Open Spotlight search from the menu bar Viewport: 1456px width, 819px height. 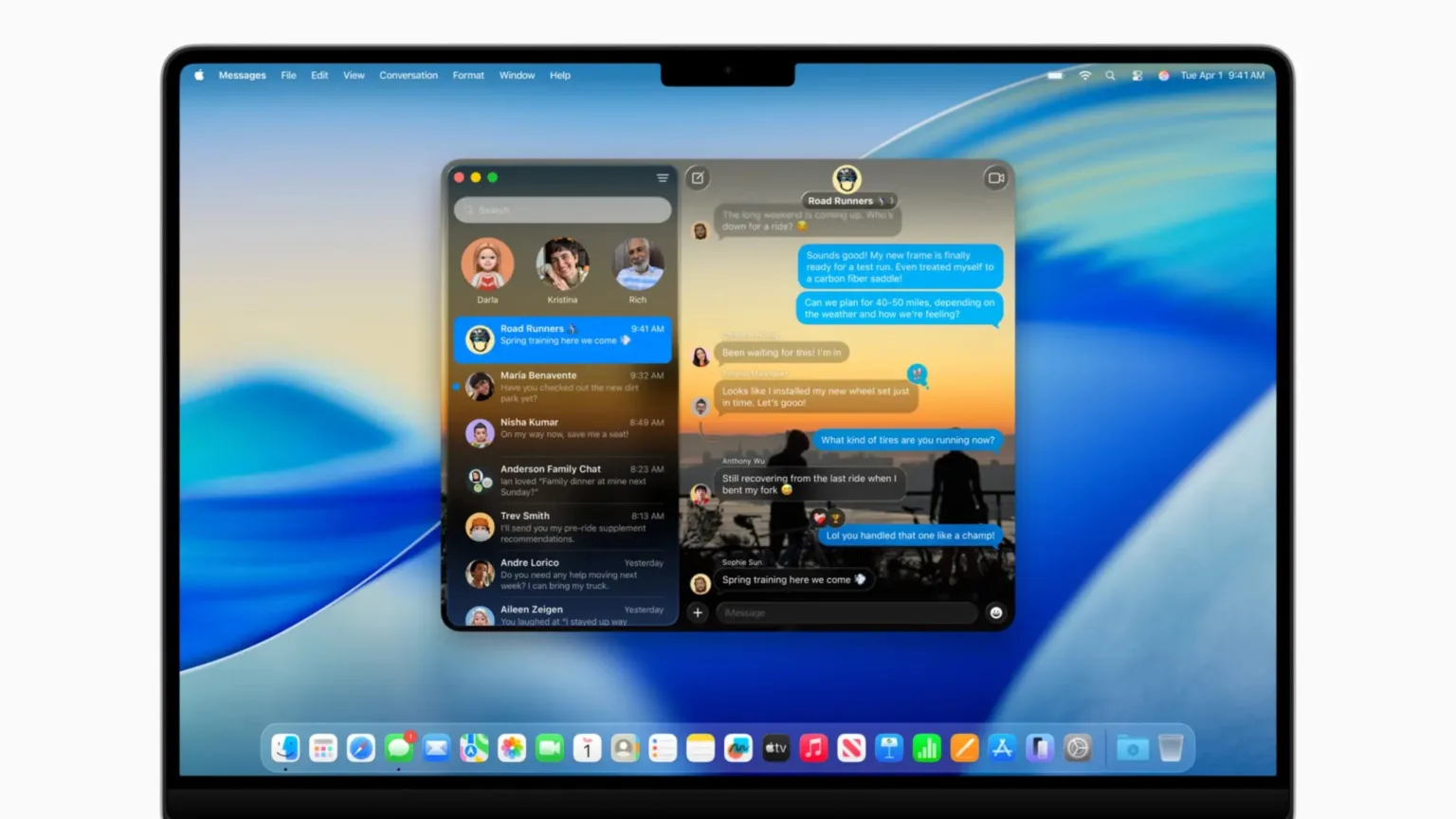pyautogui.click(x=1110, y=75)
